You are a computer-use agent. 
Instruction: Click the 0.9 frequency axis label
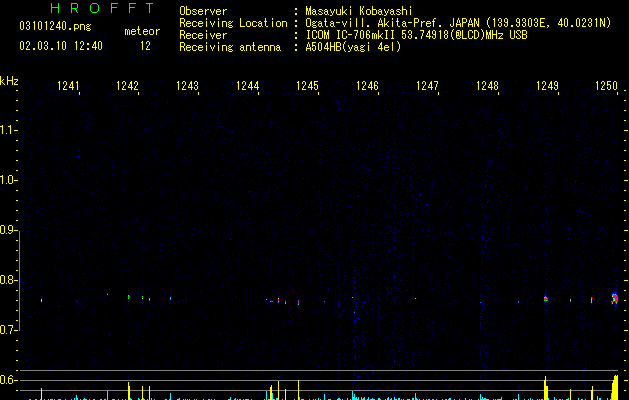[x=8, y=230]
